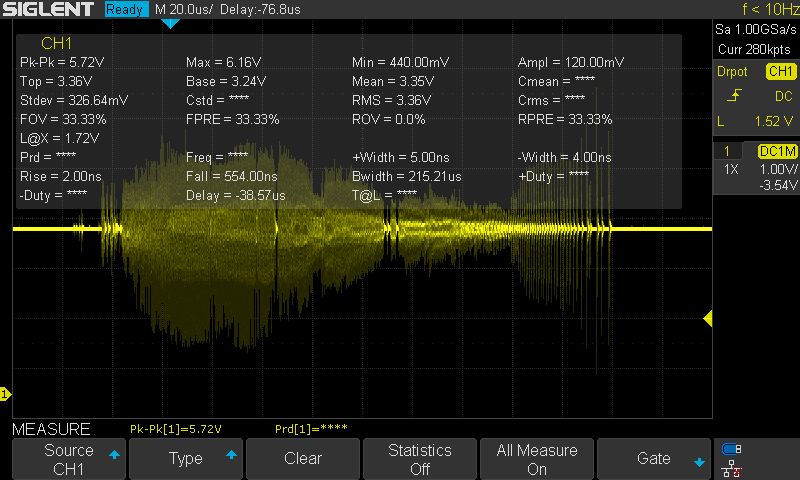Select the Top = 3.36V measurement
Viewport: 800px width, 480px height.
pos(56,81)
